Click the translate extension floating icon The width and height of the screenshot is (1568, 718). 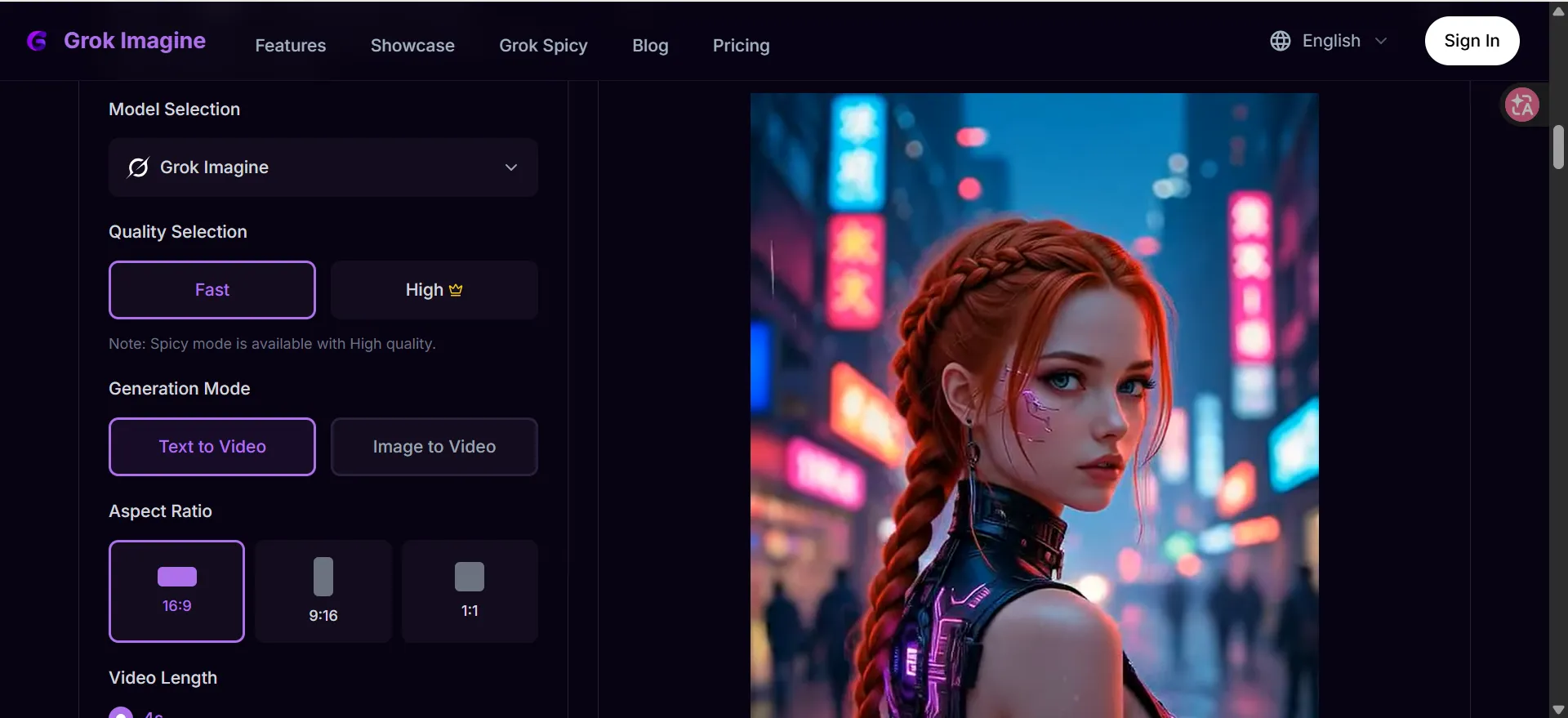tap(1521, 105)
